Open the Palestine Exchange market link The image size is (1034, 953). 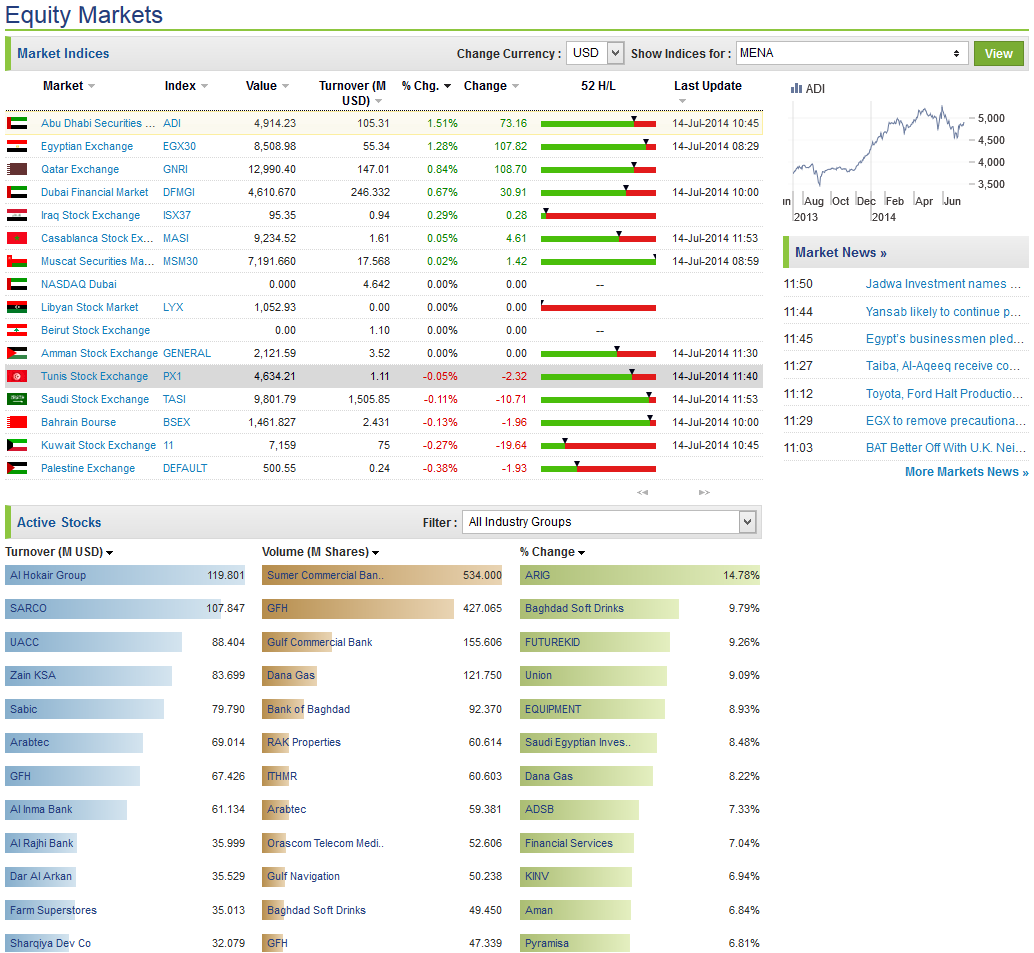[88, 468]
